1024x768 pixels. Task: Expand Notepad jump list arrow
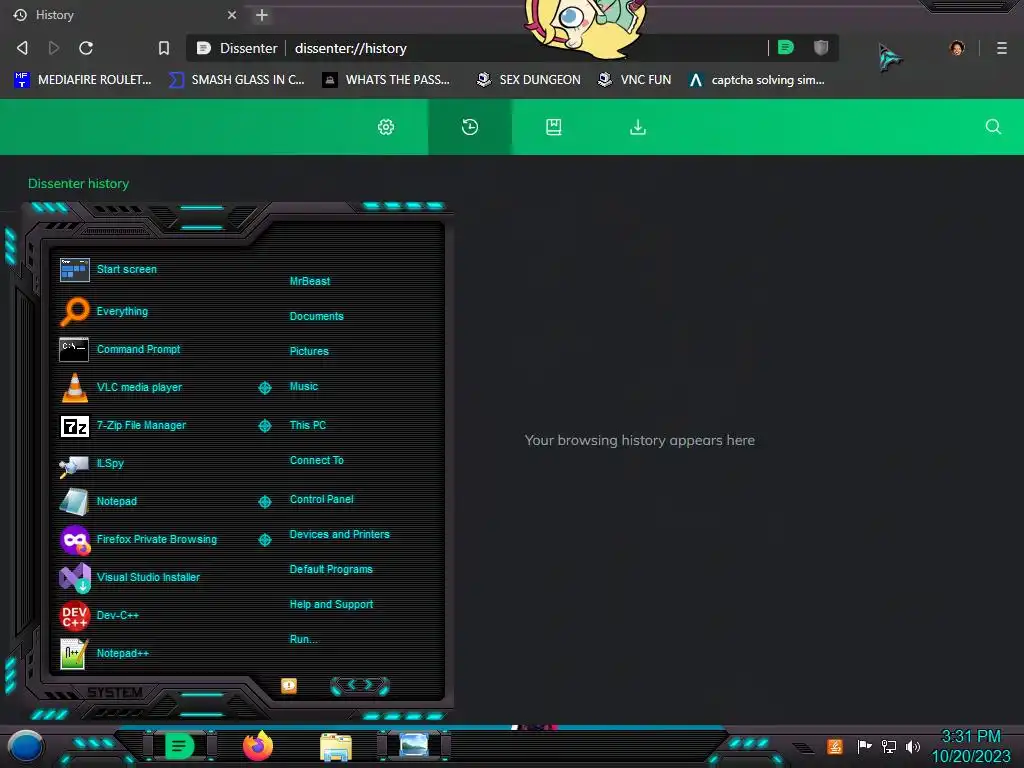click(264, 502)
